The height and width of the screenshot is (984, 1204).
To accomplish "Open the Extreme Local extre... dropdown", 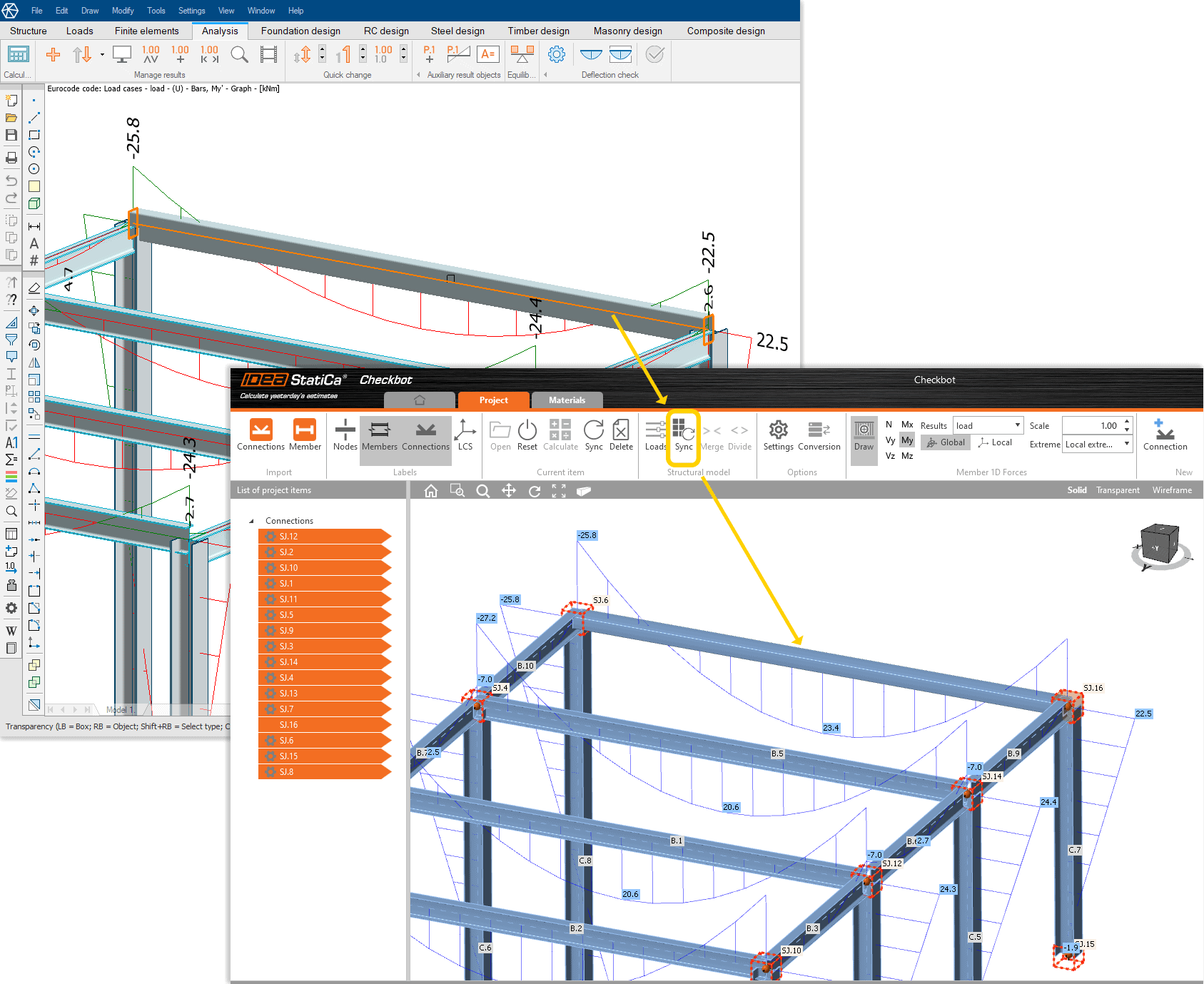I will click(x=1098, y=445).
